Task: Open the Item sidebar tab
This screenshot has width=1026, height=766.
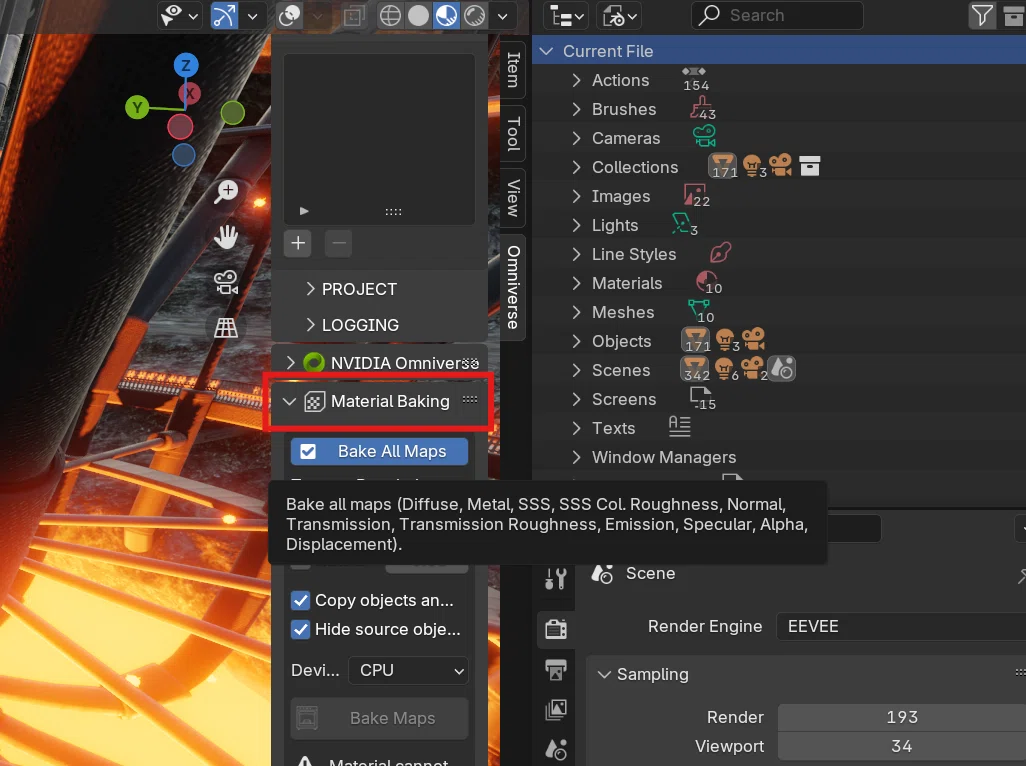Action: [514, 69]
